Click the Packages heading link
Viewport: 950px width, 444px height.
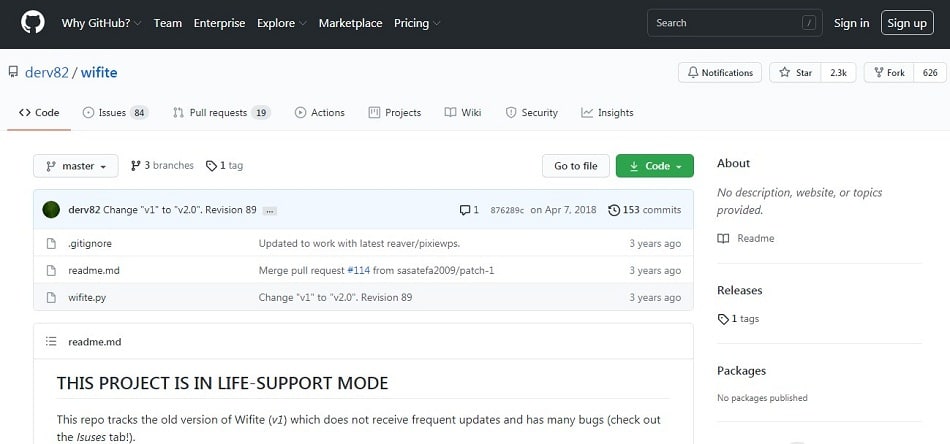(742, 371)
